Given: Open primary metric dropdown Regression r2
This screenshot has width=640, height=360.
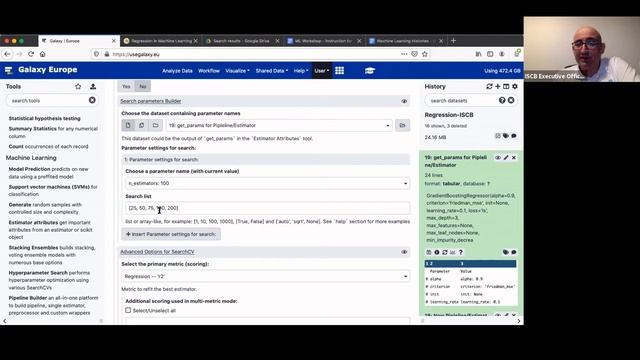Looking at the screenshot, I should pyautogui.click(x=265, y=276).
